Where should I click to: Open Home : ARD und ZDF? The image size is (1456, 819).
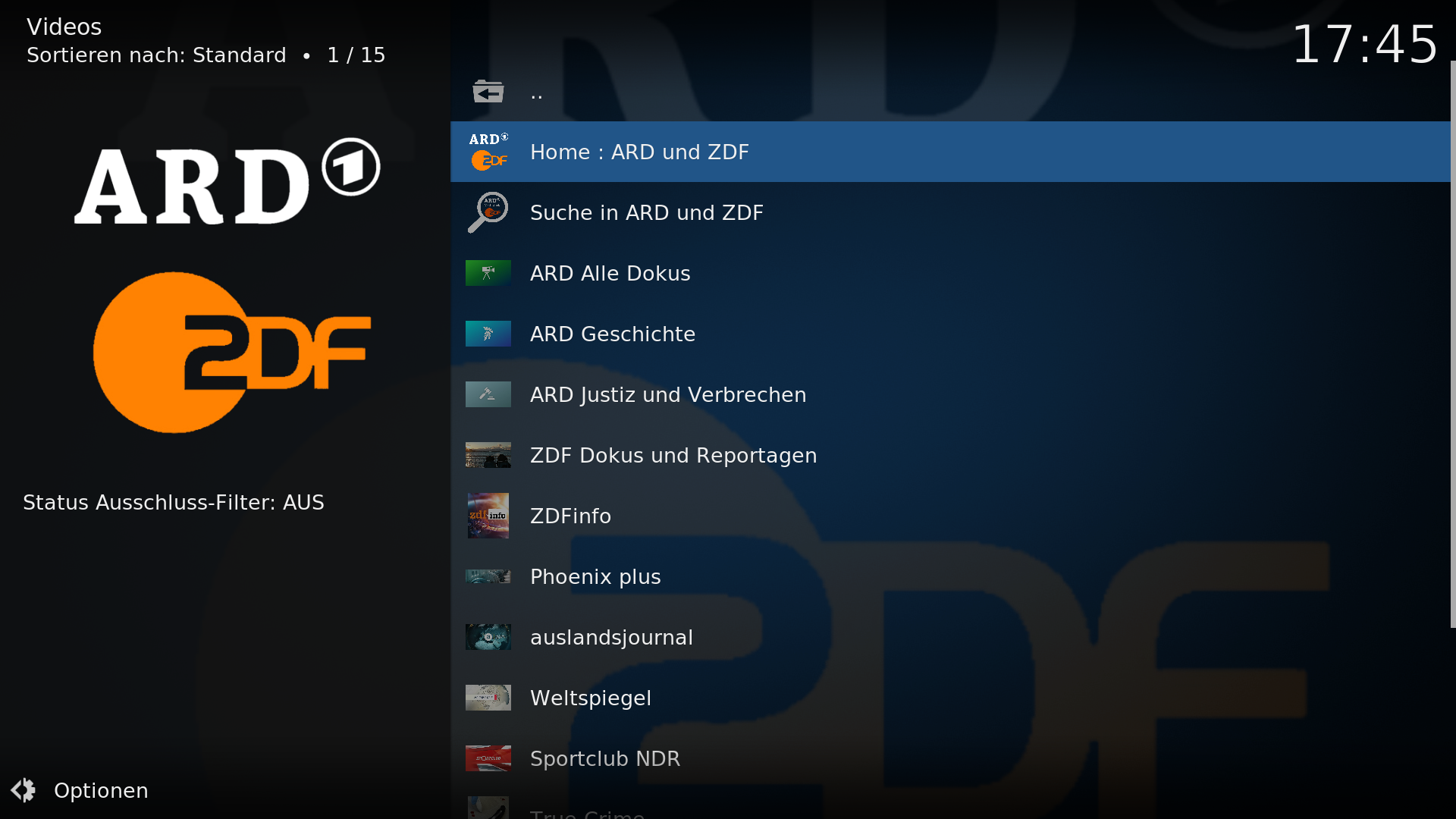click(x=950, y=152)
